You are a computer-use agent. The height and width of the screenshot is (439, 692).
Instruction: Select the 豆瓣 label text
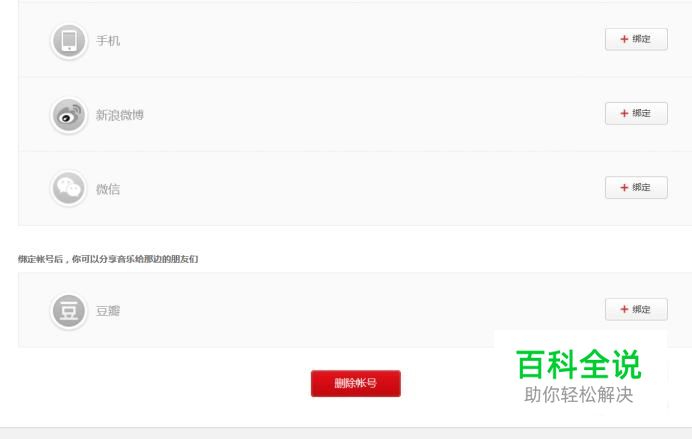click(x=108, y=311)
